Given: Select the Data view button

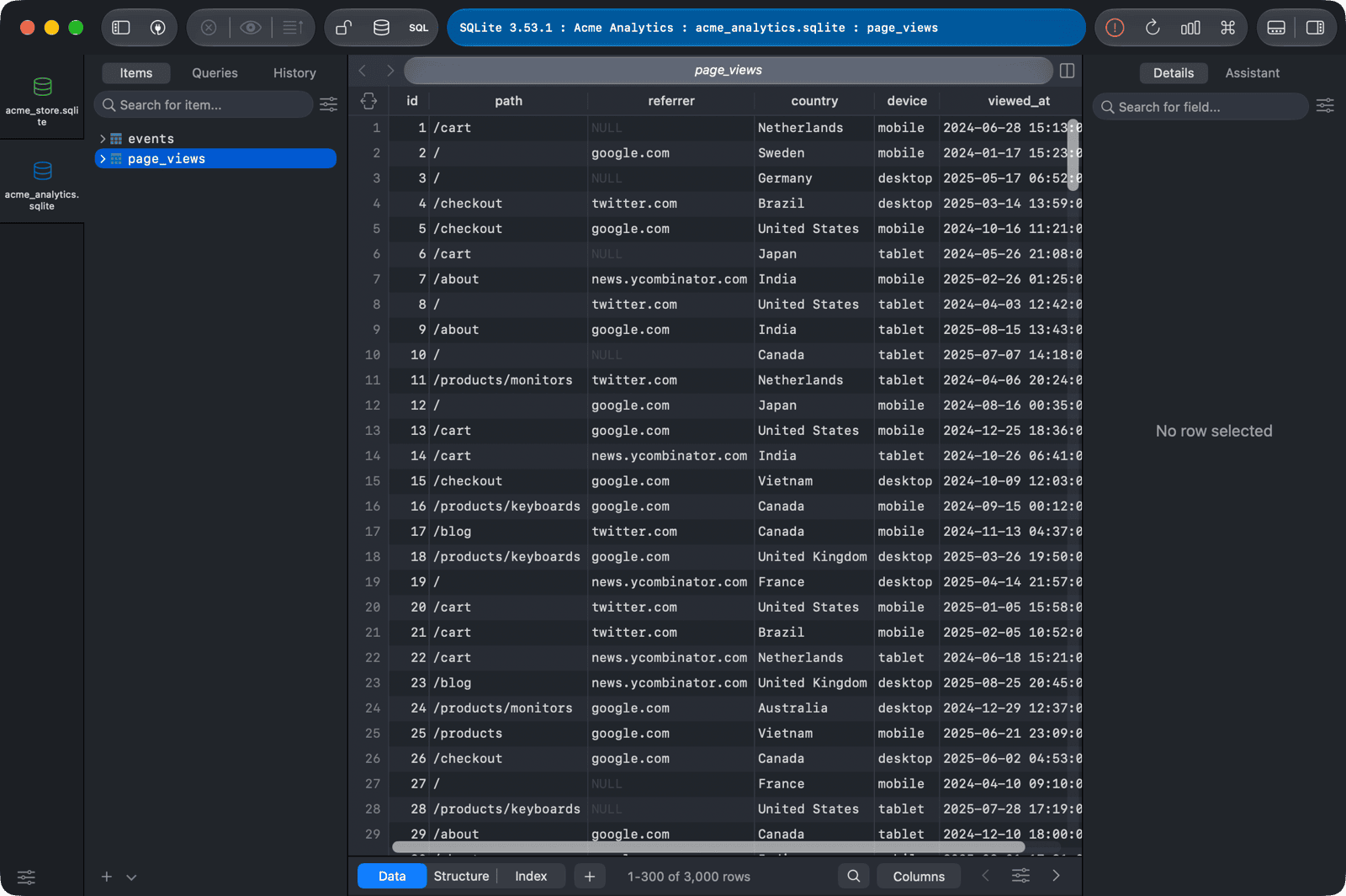Looking at the screenshot, I should [x=392, y=876].
